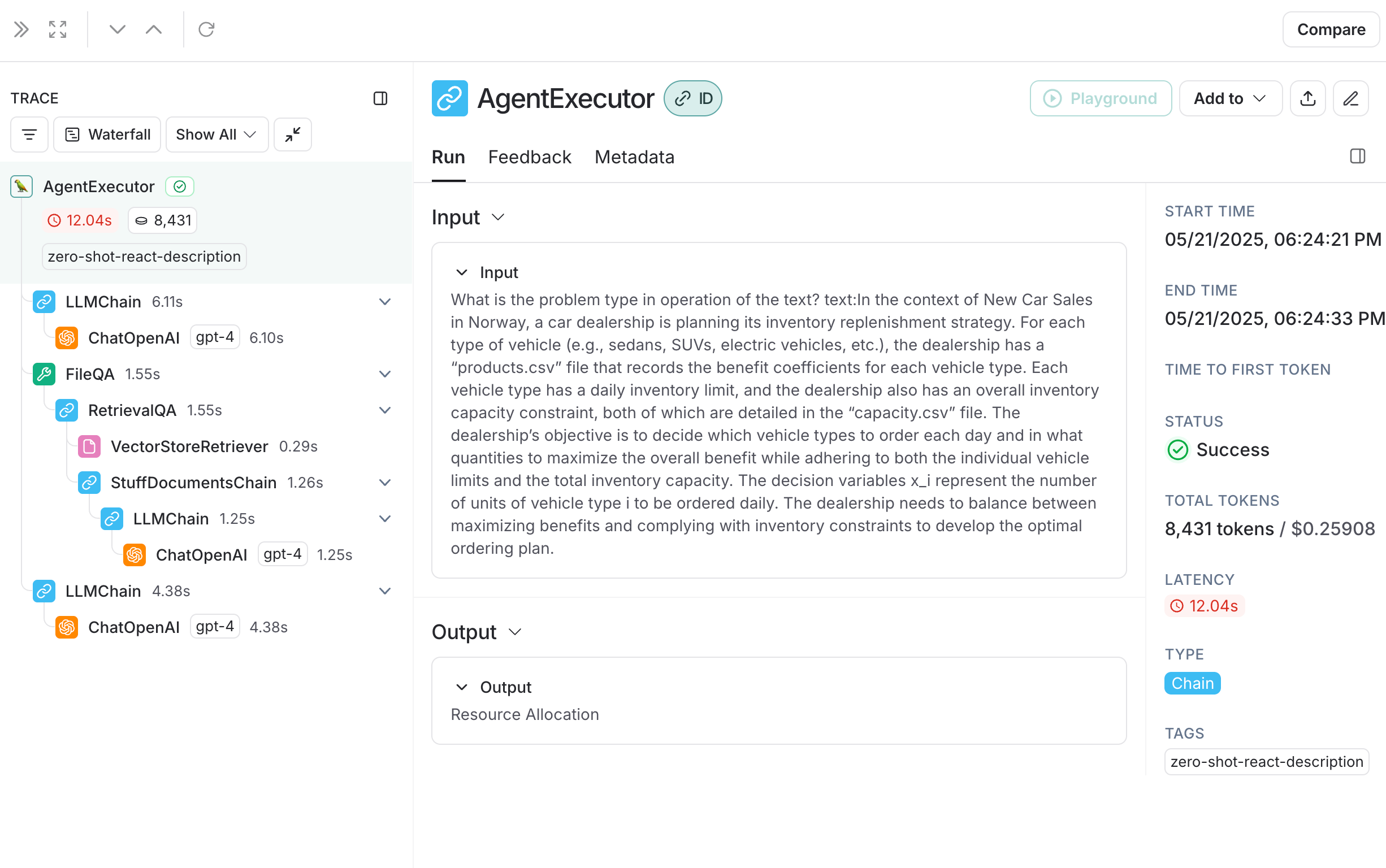The image size is (1386, 868).
Task: Toggle the run details side panel
Action: (1357, 156)
